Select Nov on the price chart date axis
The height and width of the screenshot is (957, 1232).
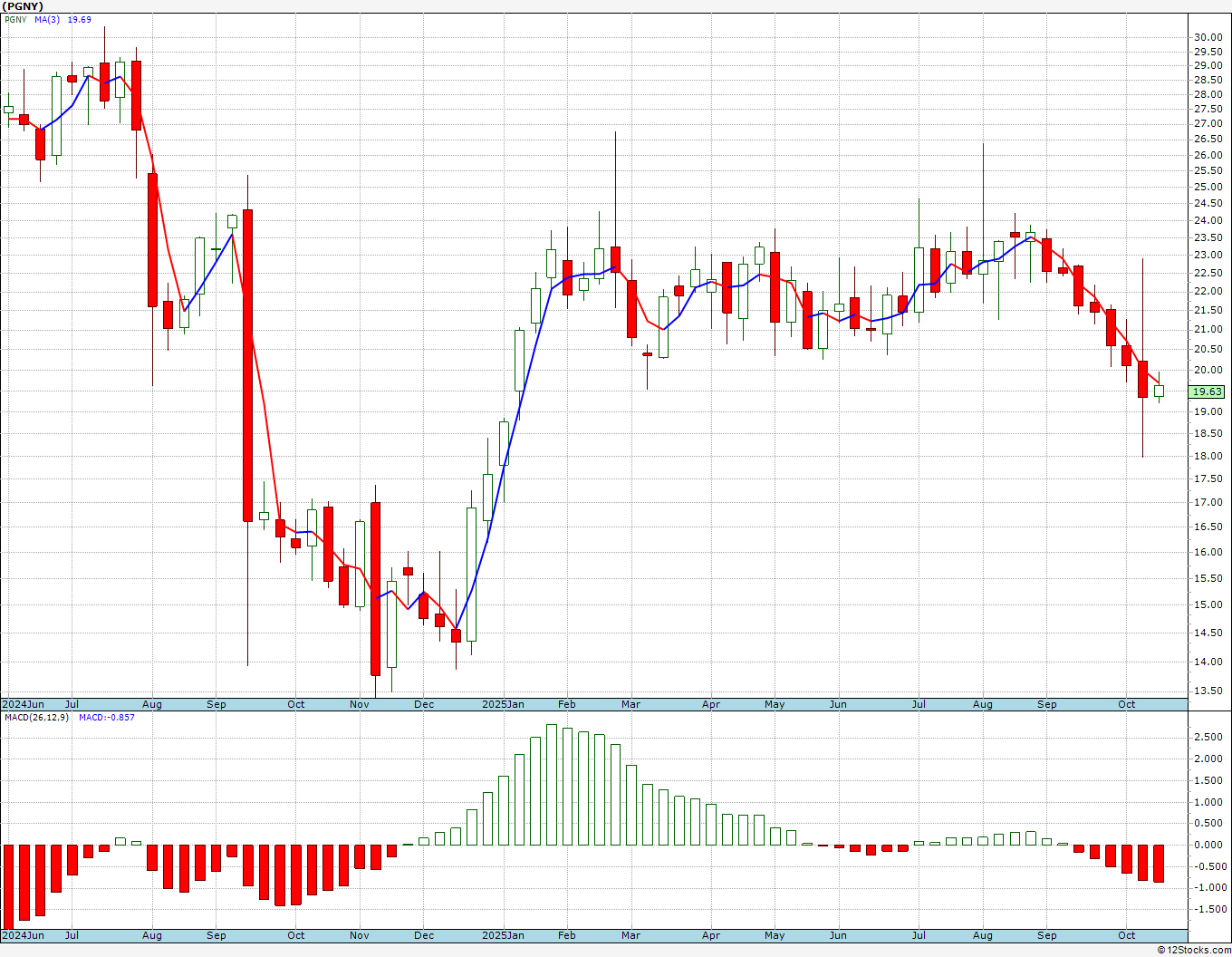pyautogui.click(x=360, y=704)
